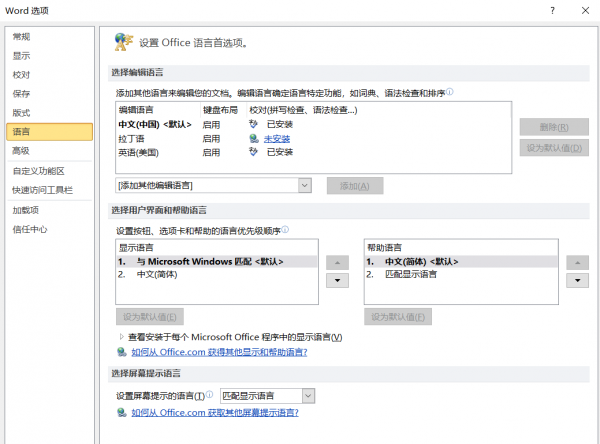Click 设为默认值 under help language list
Screen dimensions: 600x444
pos(398,317)
